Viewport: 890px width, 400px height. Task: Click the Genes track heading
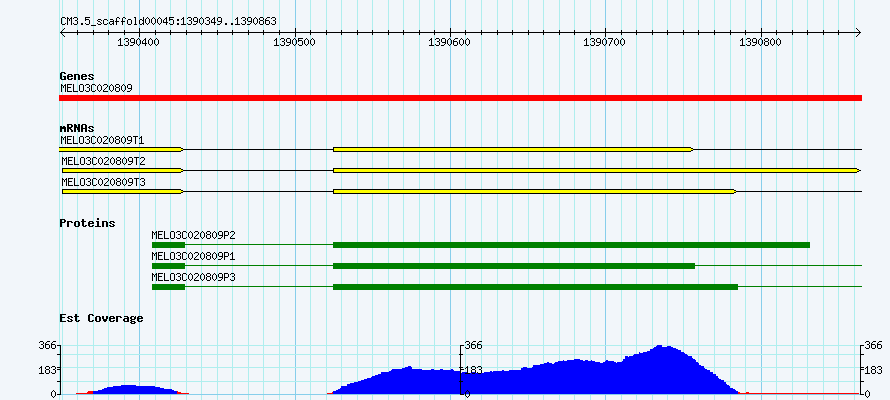click(x=77, y=76)
